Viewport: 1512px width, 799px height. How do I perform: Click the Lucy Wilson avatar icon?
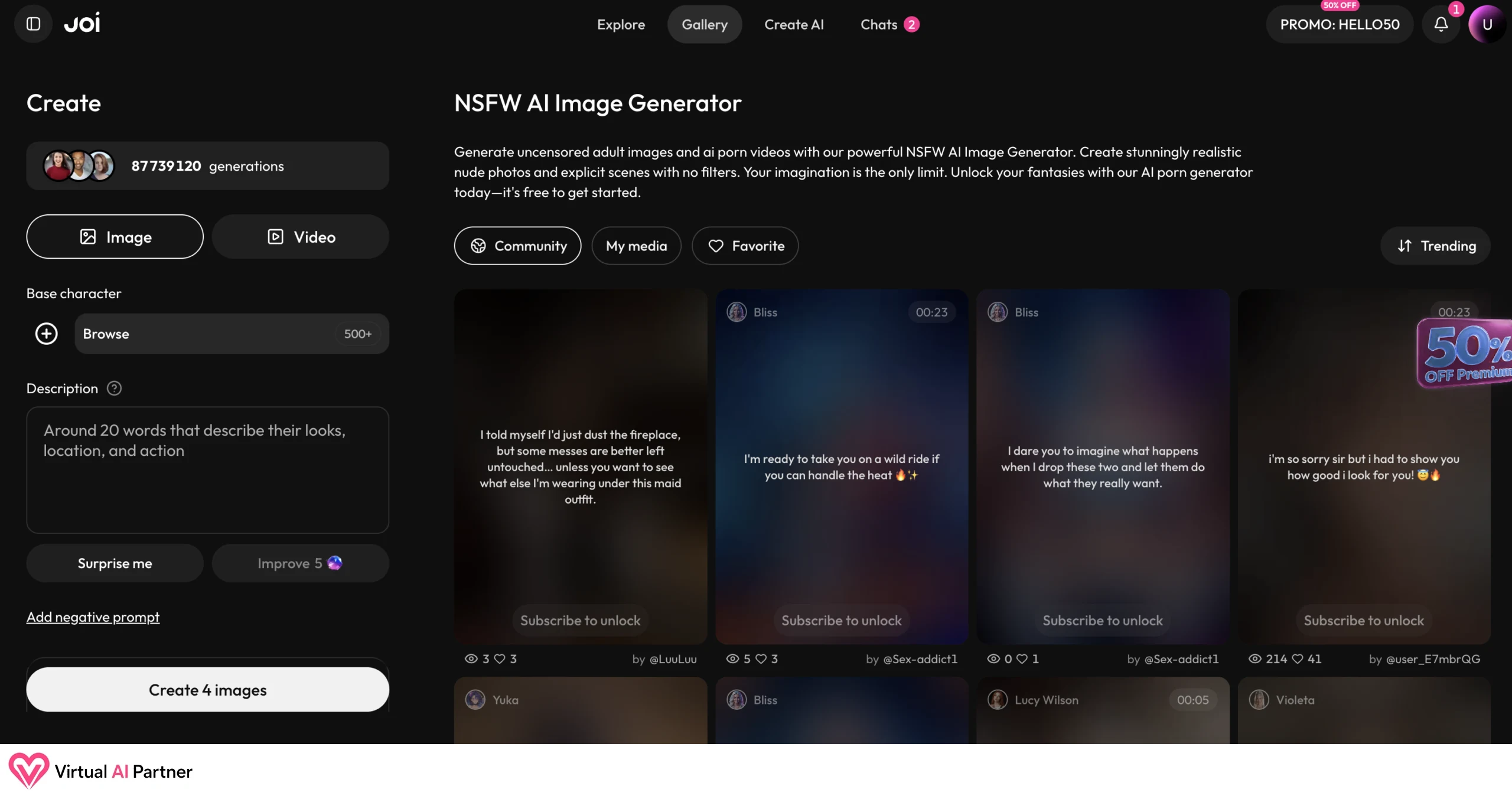[x=998, y=700]
